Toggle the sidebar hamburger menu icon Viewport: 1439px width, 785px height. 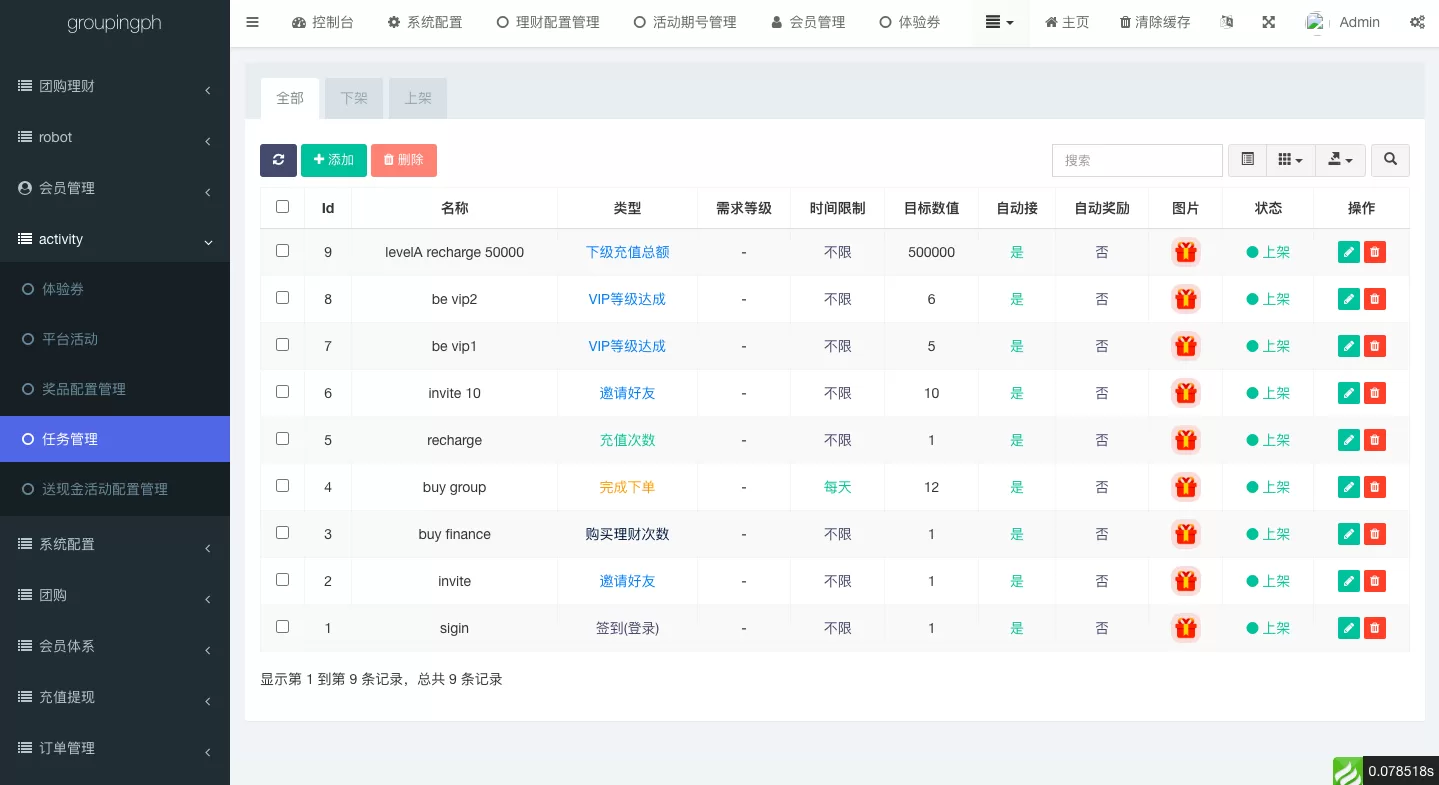pos(252,22)
